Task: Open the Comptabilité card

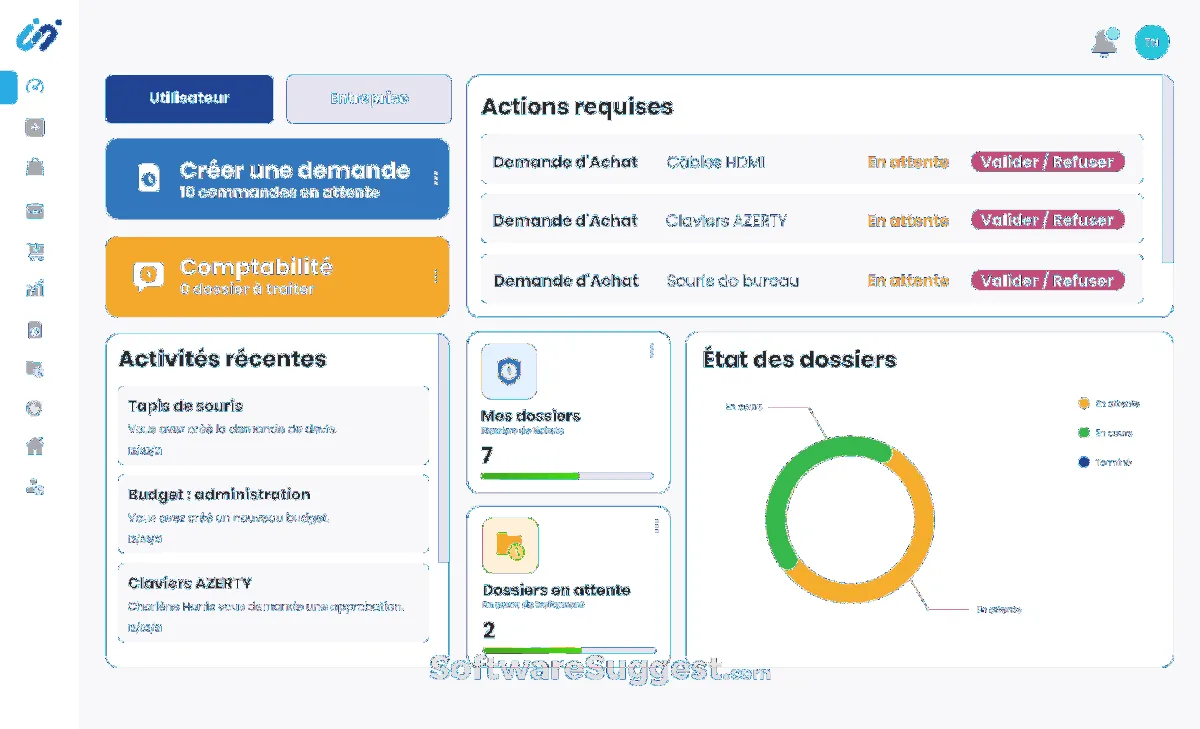Action: (x=277, y=277)
